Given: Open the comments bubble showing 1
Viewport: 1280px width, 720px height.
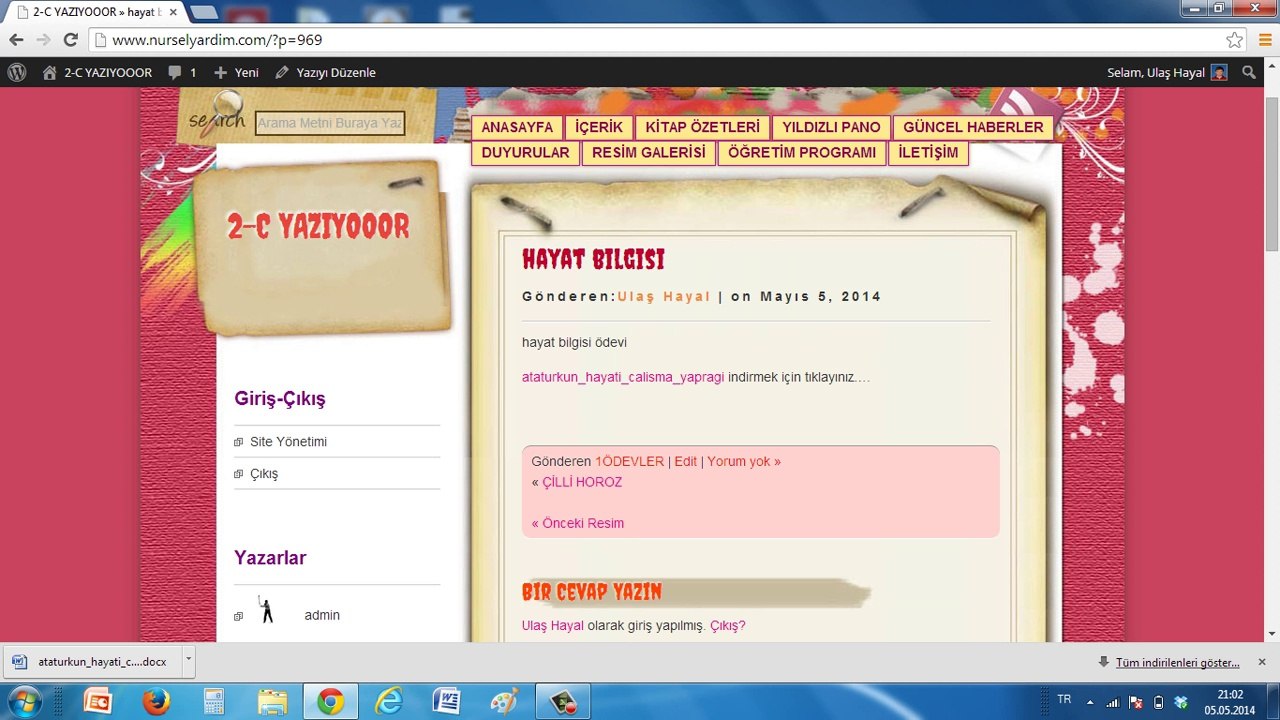Looking at the screenshot, I should tap(182, 72).
